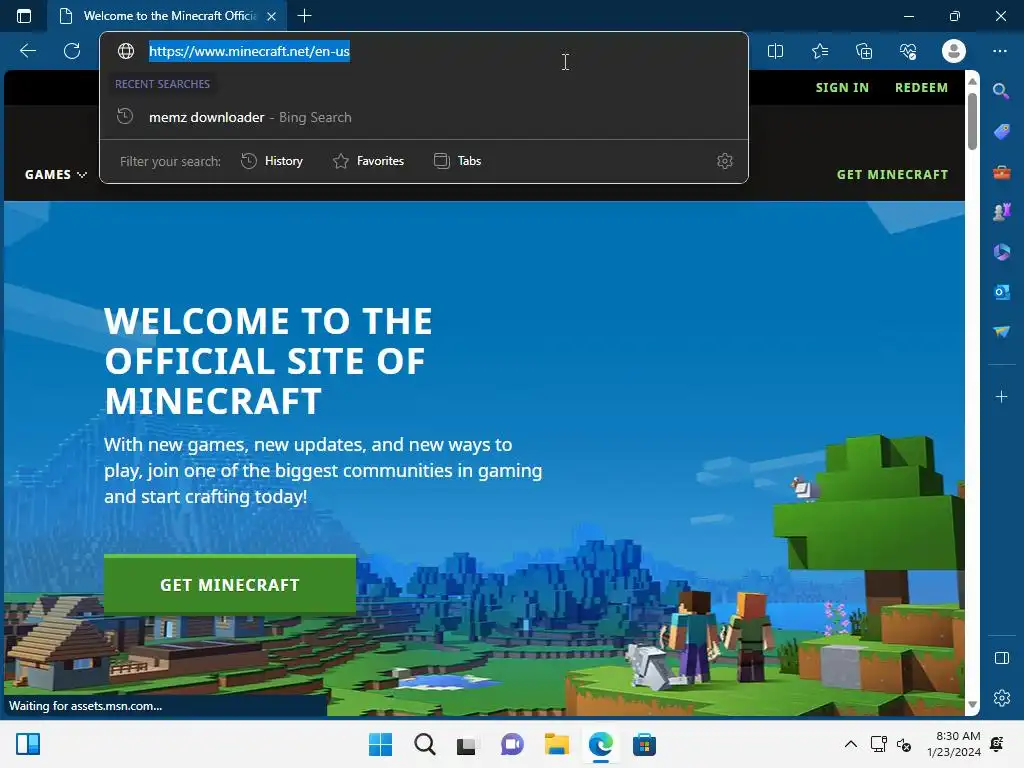Click the Microsoft Edge taskbar icon
This screenshot has height=768, width=1024.
pyautogui.click(x=600, y=744)
